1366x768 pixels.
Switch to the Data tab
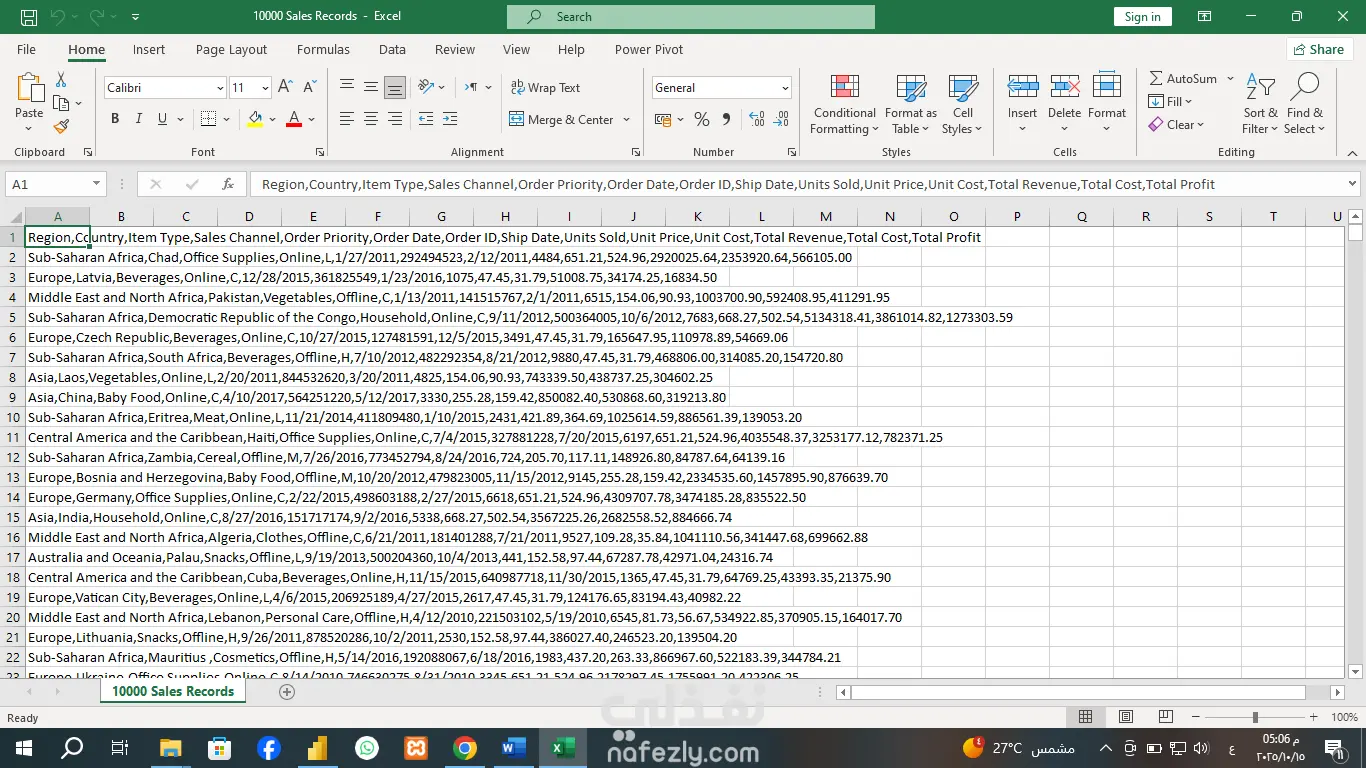click(392, 49)
